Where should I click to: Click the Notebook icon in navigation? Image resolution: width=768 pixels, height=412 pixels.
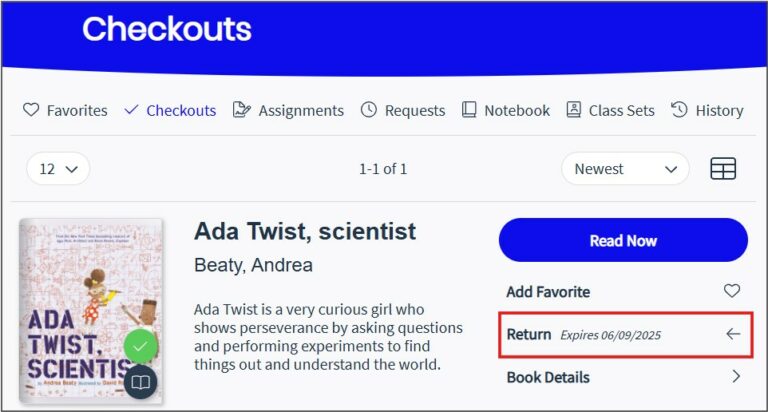pyautogui.click(x=469, y=110)
